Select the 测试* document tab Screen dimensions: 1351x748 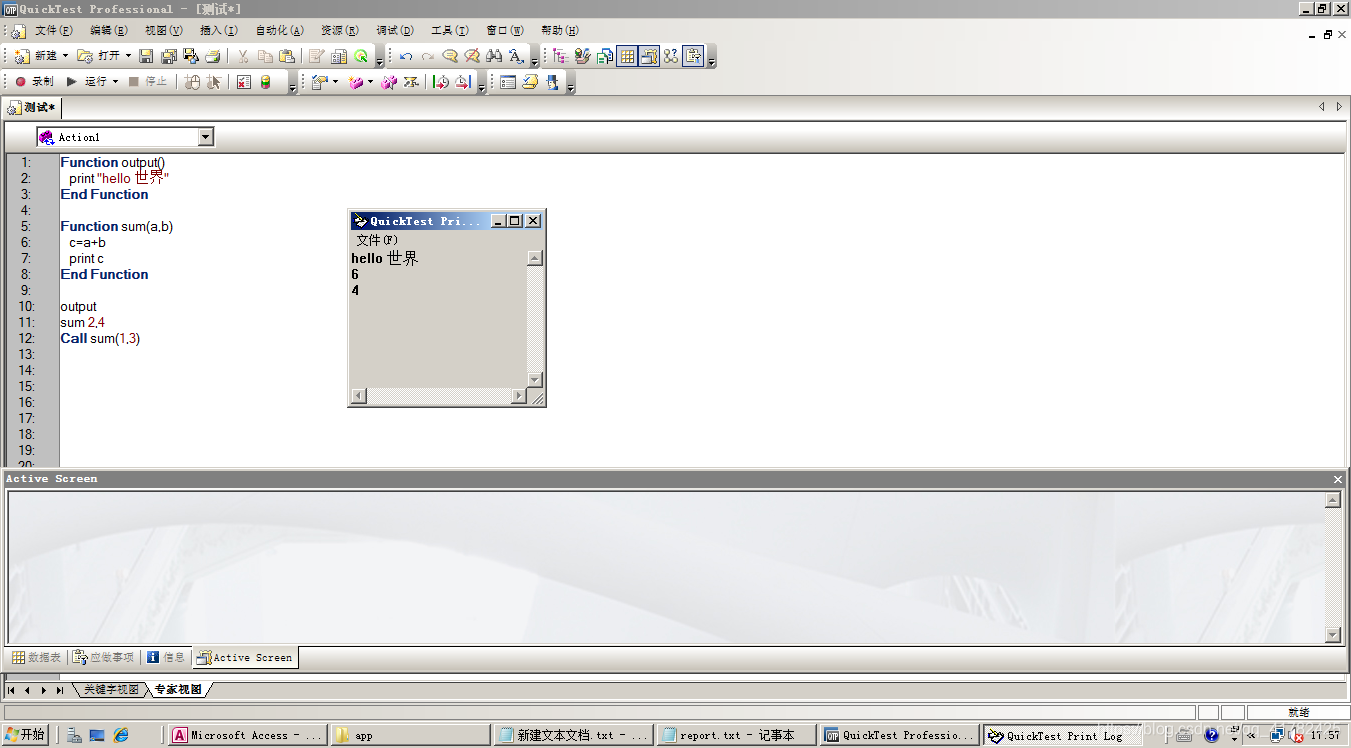click(34, 107)
